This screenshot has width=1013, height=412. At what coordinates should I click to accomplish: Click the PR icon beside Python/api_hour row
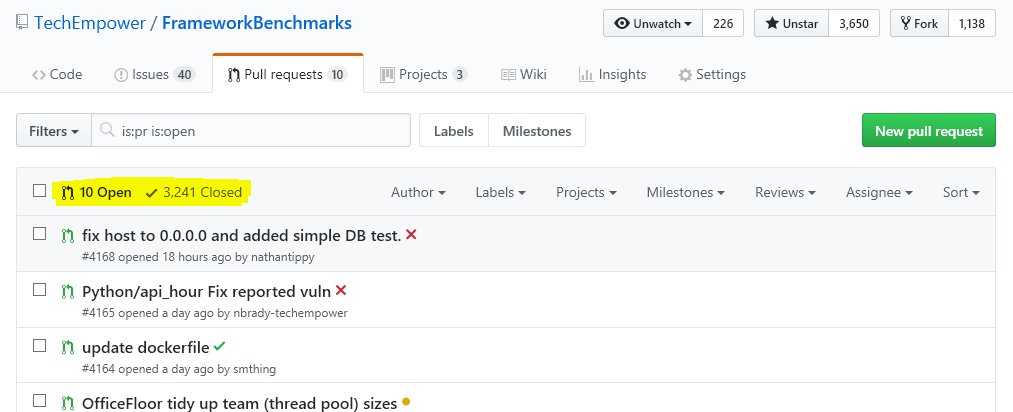pyautogui.click(x=68, y=291)
